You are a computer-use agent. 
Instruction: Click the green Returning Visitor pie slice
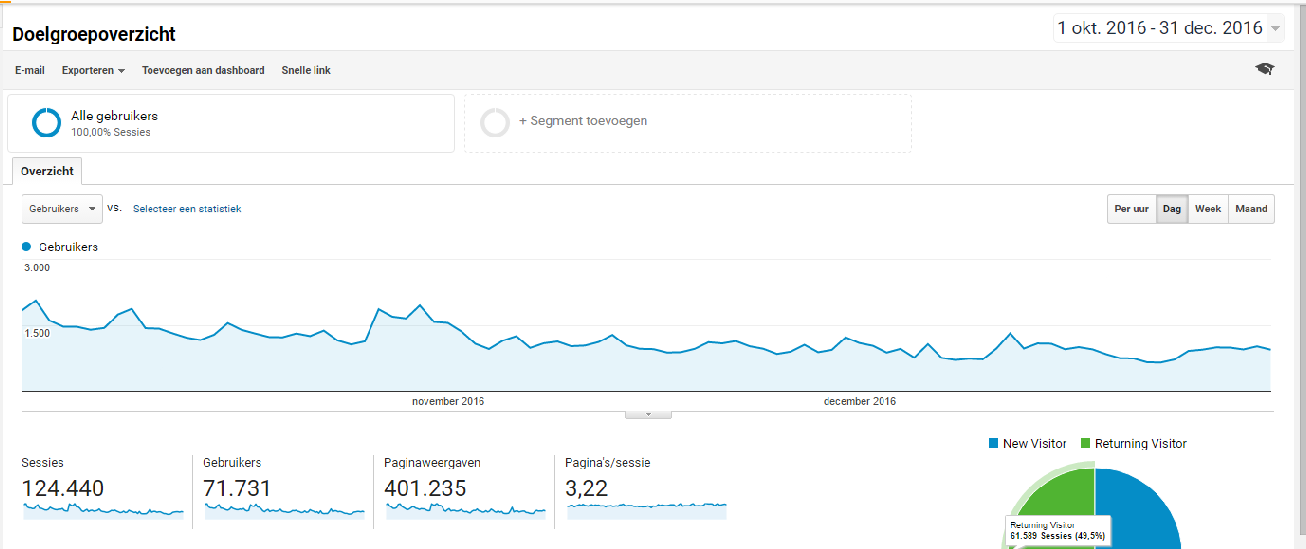tap(1060, 495)
